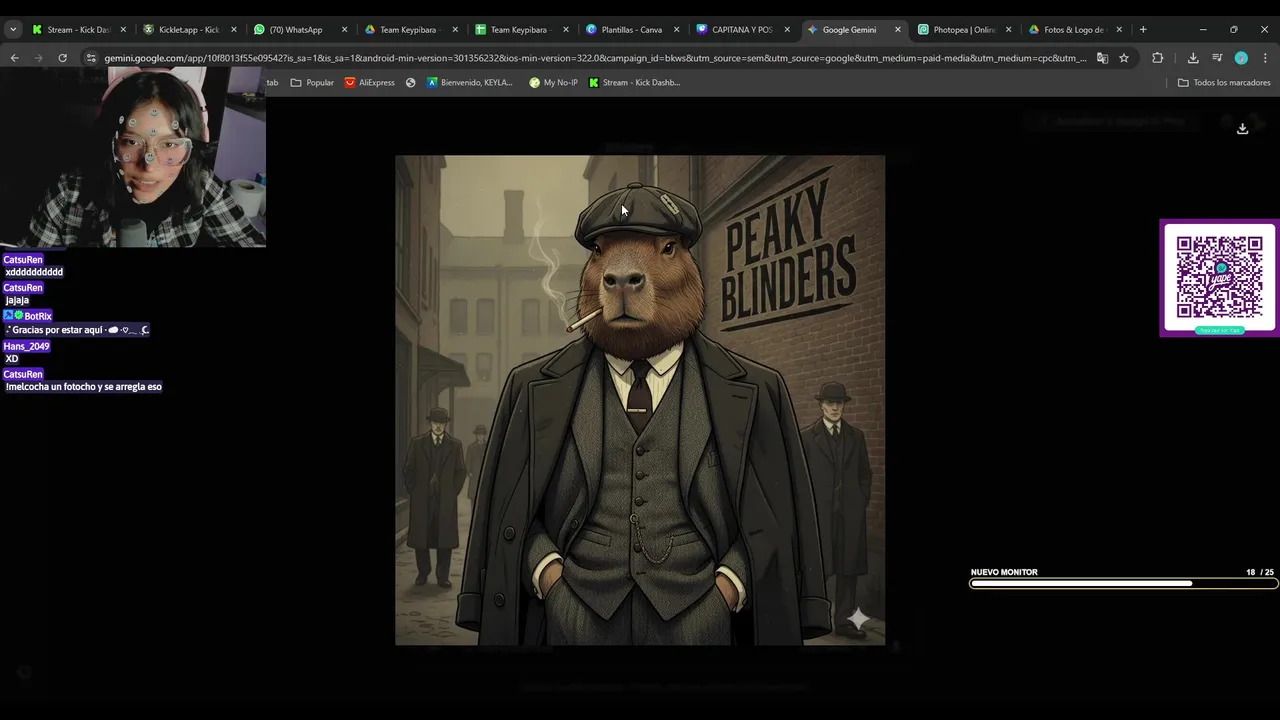Image resolution: width=1280 pixels, height=720 pixels.
Task: Open the Popular bookmarks folder
Action: (312, 83)
